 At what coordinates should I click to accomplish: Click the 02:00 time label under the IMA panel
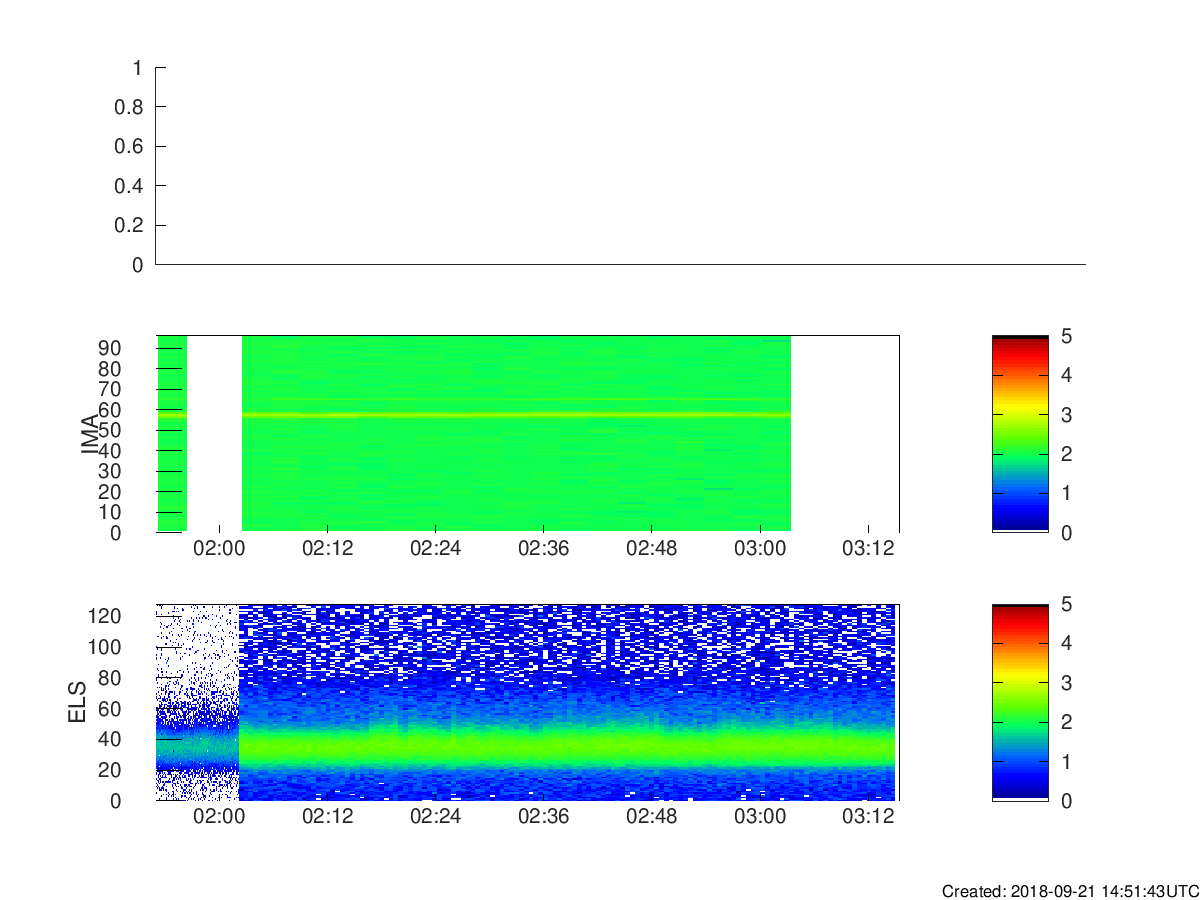click(x=219, y=548)
